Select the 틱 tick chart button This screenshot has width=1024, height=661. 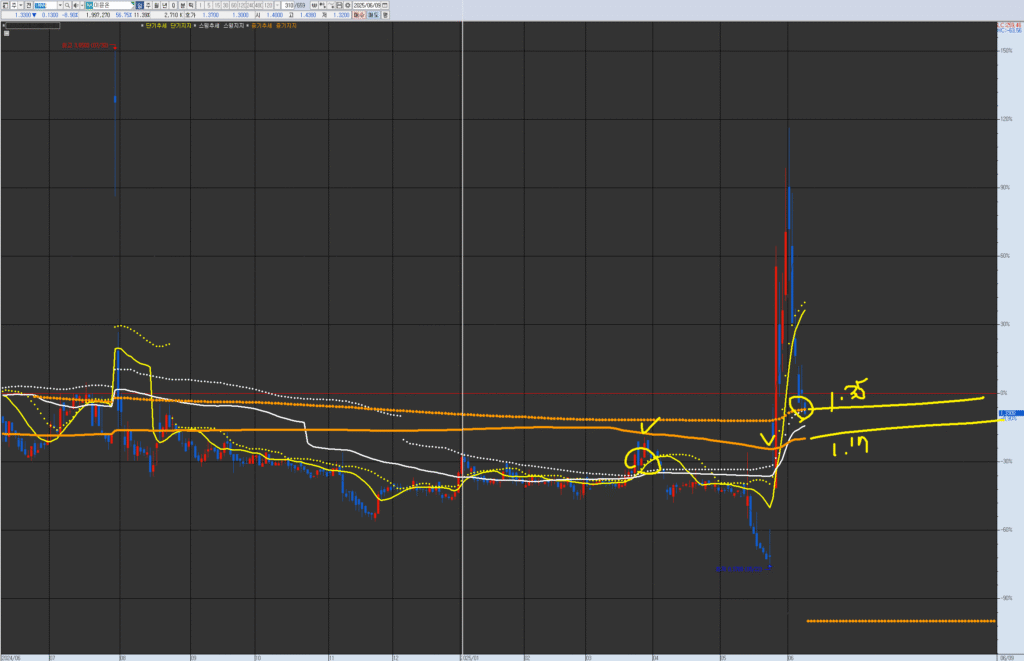pyautogui.click(x=191, y=5)
